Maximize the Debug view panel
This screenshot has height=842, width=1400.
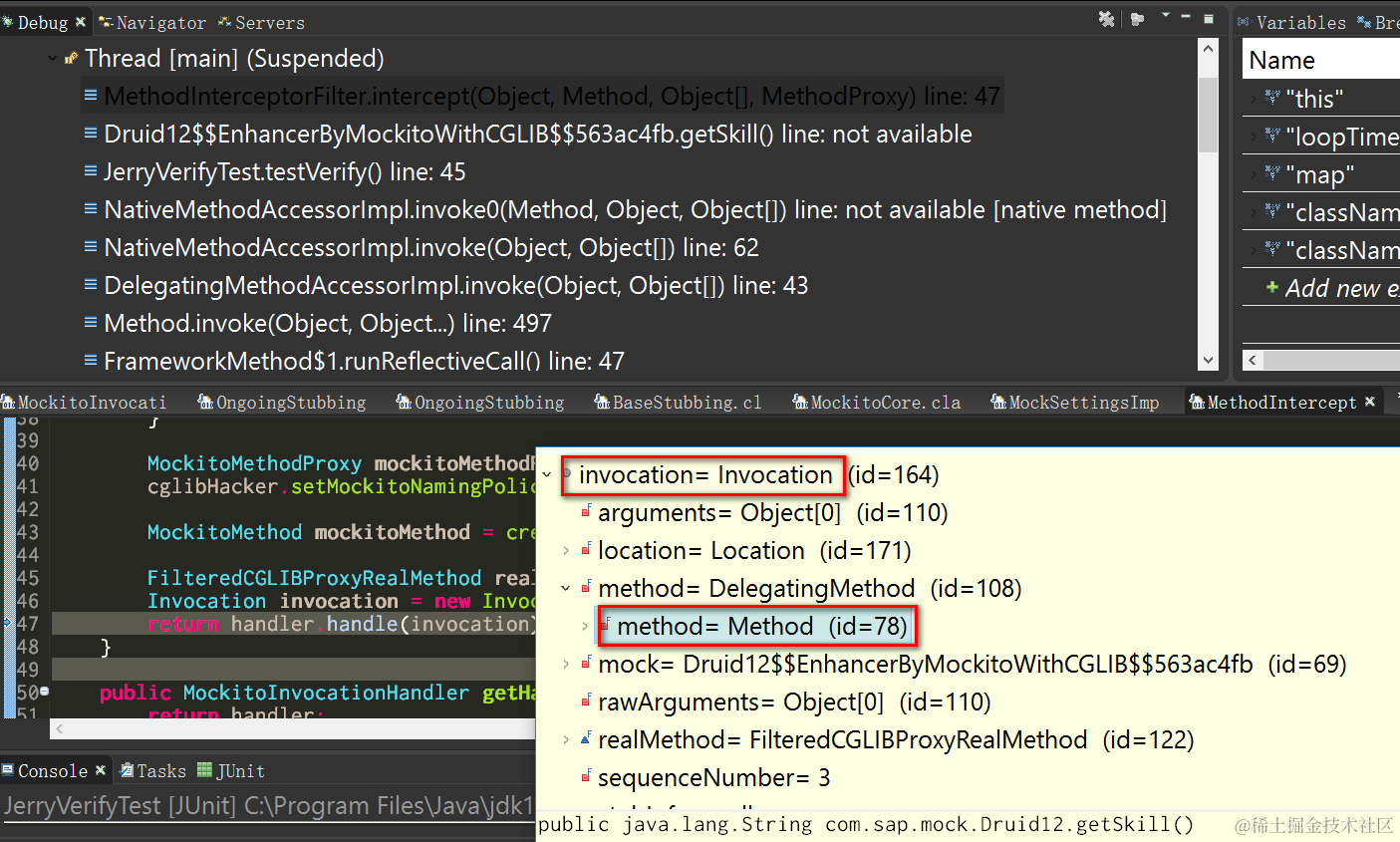(1209, 18)
